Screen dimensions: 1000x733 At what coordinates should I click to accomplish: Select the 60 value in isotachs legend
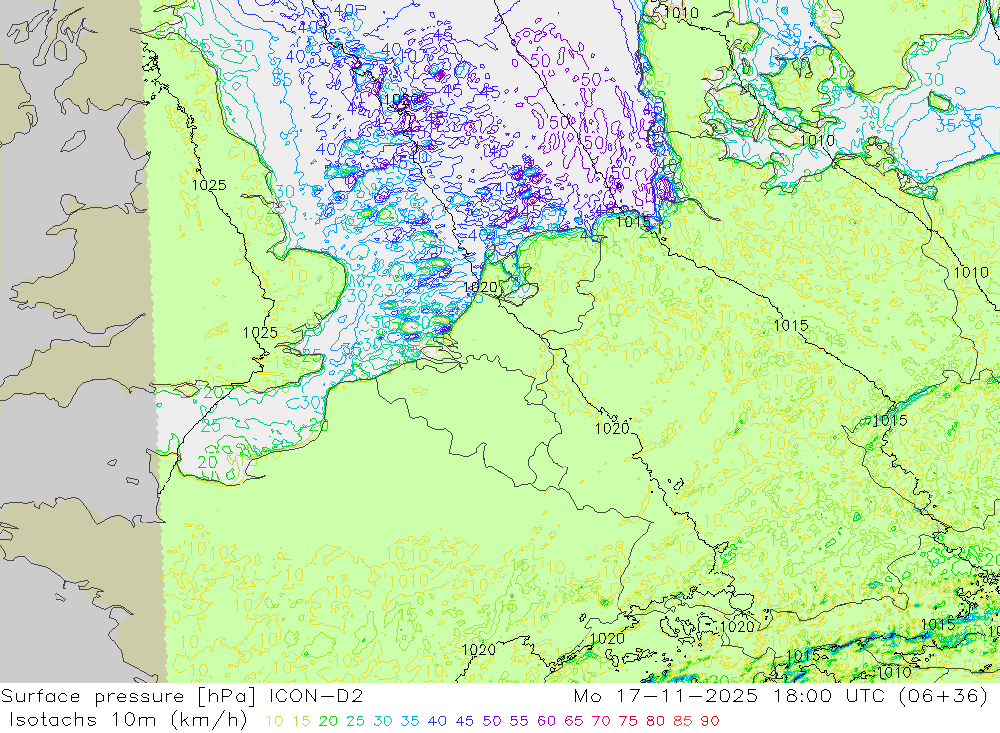pos(547,721)
